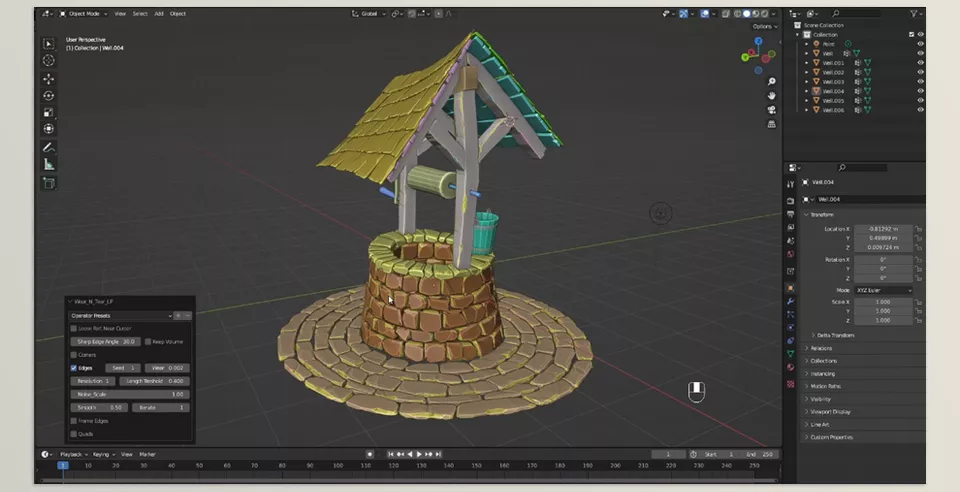Select the 3D Cursor tool
The width and height of the screenshot is (960, 492).
(x=48, y=60)
